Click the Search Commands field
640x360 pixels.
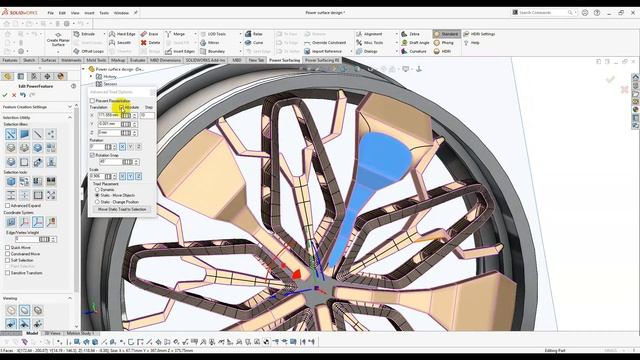click(543, 13)
